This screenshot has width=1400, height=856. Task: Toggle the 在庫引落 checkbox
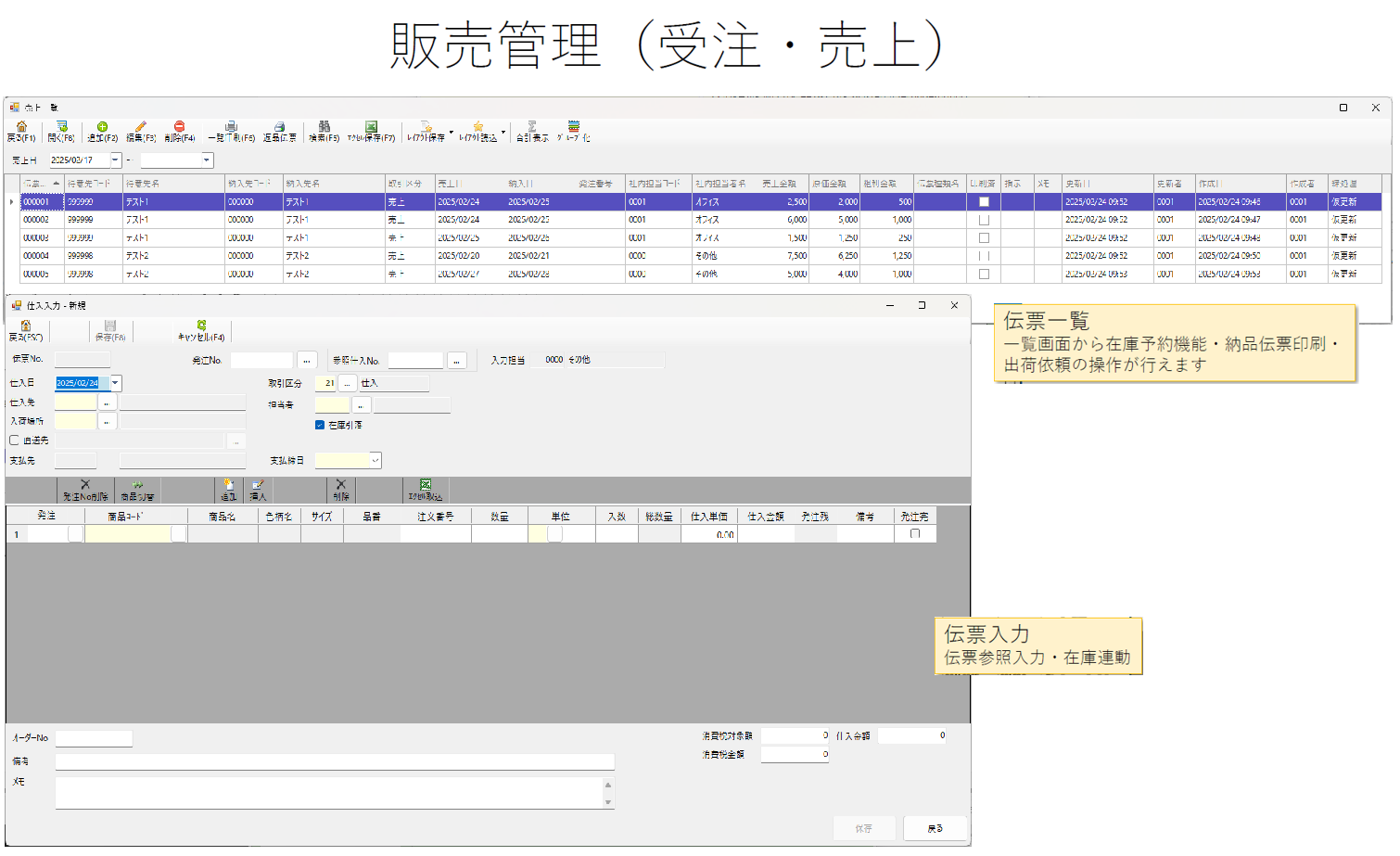tap(320, 425)
